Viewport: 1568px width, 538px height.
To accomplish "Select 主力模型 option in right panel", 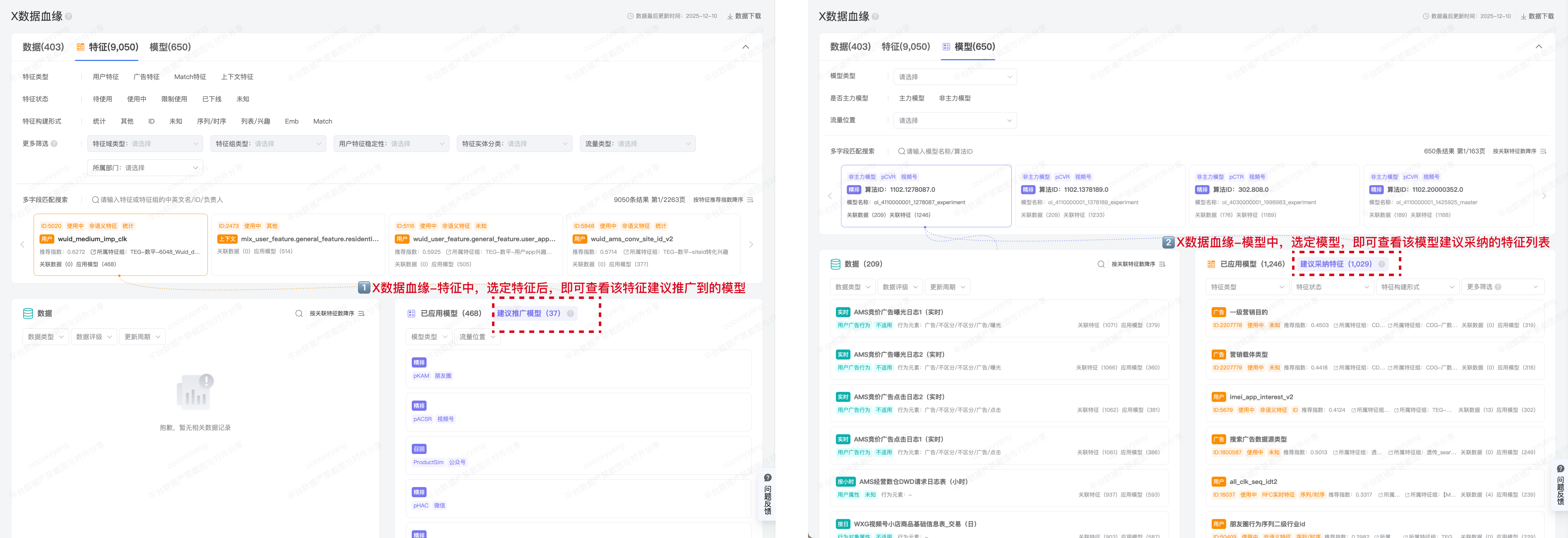I will pyautogui.click(x=911, y=98).
